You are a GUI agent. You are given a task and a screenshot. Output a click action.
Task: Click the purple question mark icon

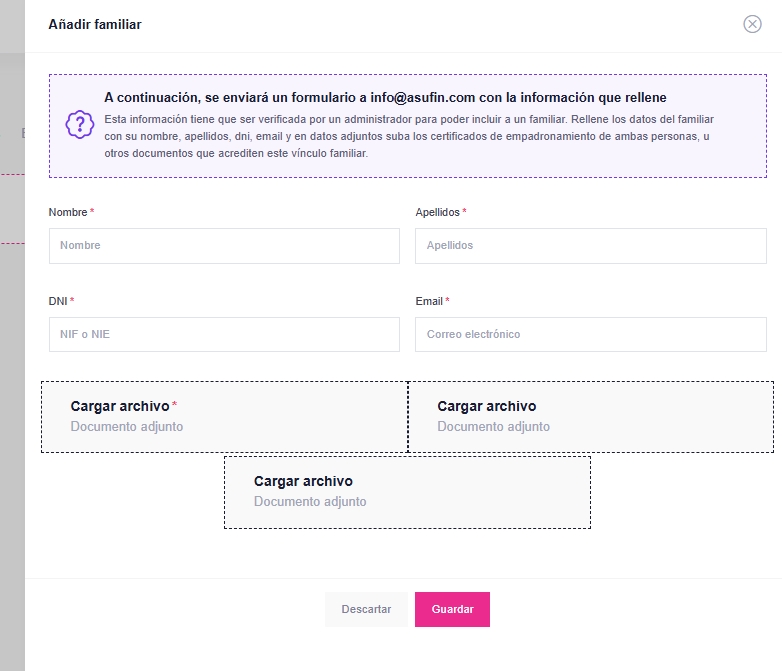pos(79,124)
